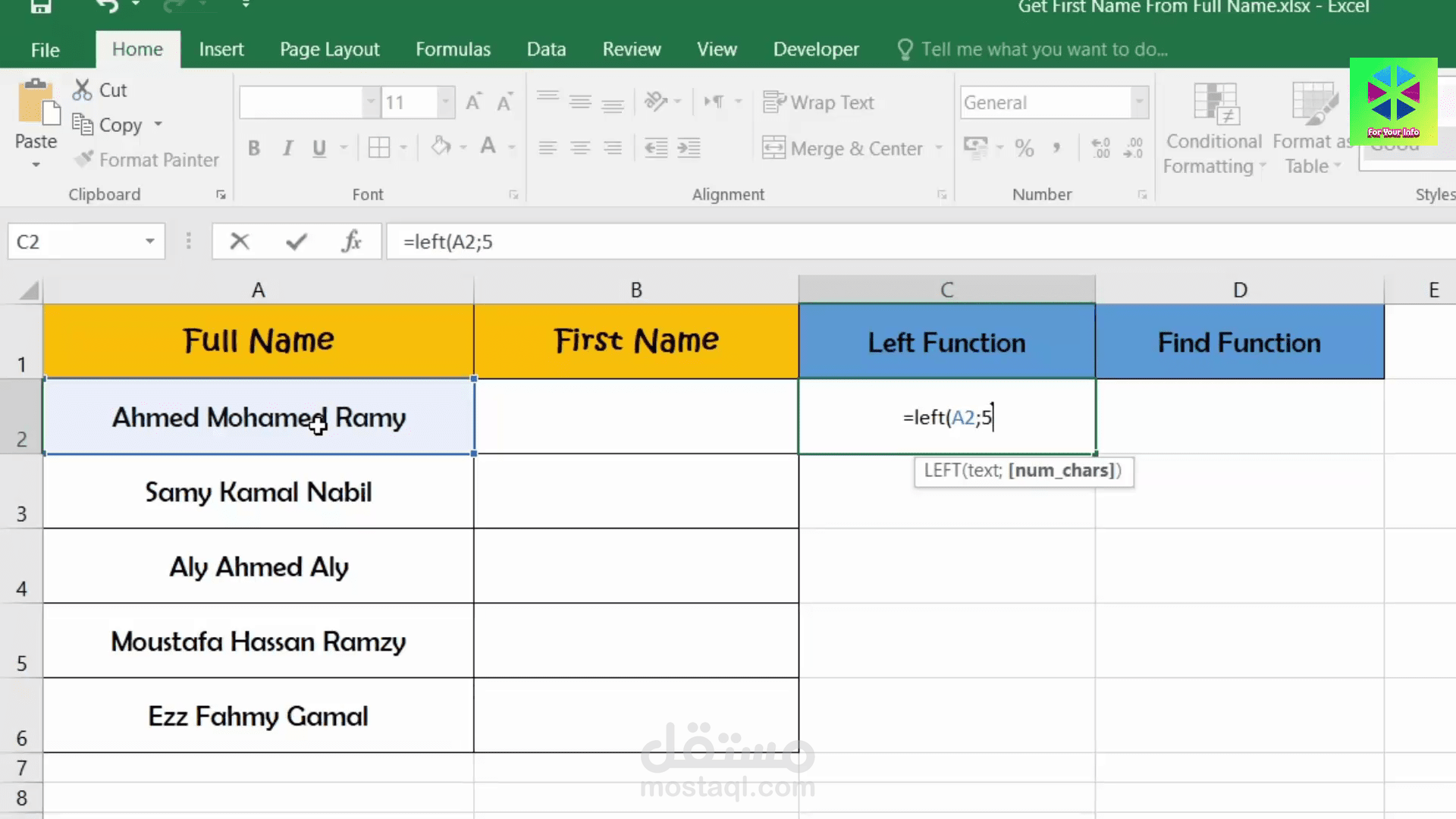
Task: Open the Developer ribbon tab
Action: [816, 49]
